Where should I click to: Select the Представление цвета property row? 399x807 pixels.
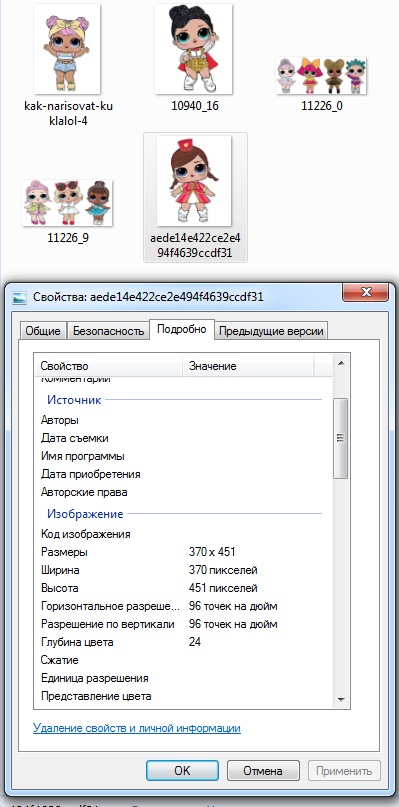(x=183, y=696)
